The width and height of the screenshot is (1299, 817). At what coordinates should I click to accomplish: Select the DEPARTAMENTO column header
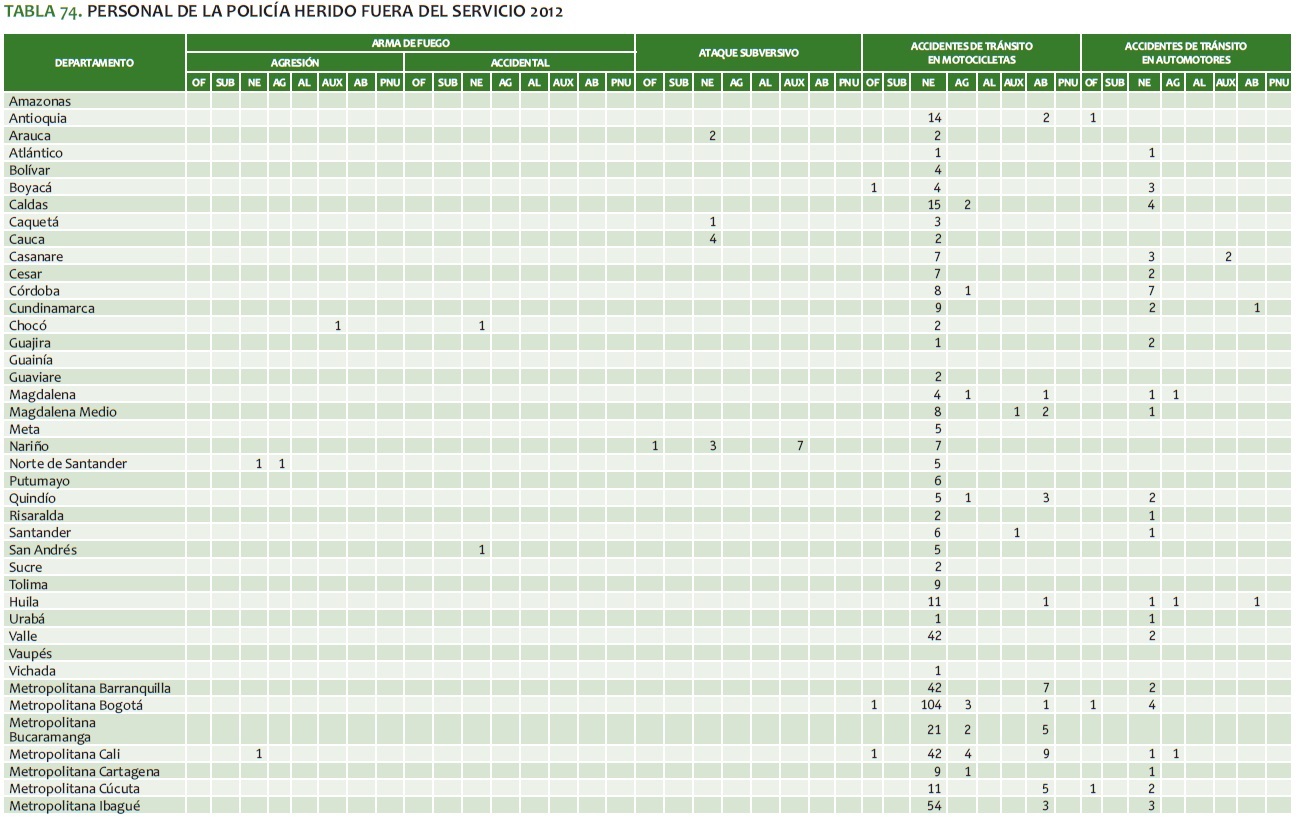click(94, 63)
